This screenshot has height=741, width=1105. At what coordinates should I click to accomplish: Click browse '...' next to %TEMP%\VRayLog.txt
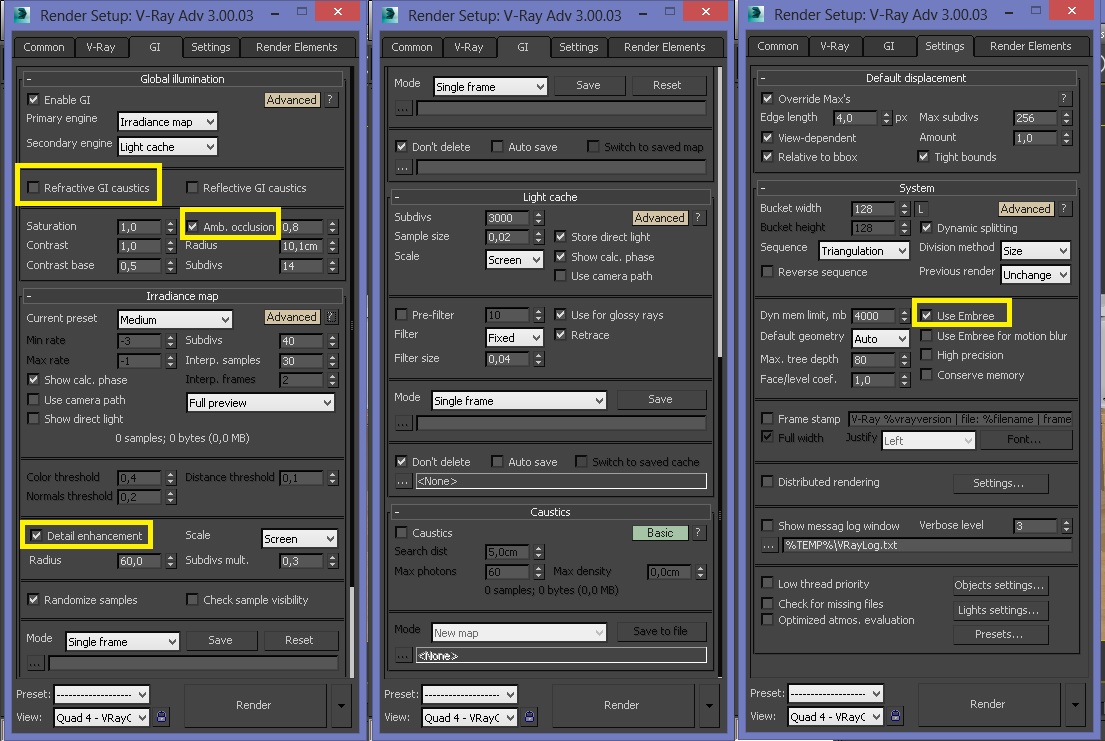769,545
